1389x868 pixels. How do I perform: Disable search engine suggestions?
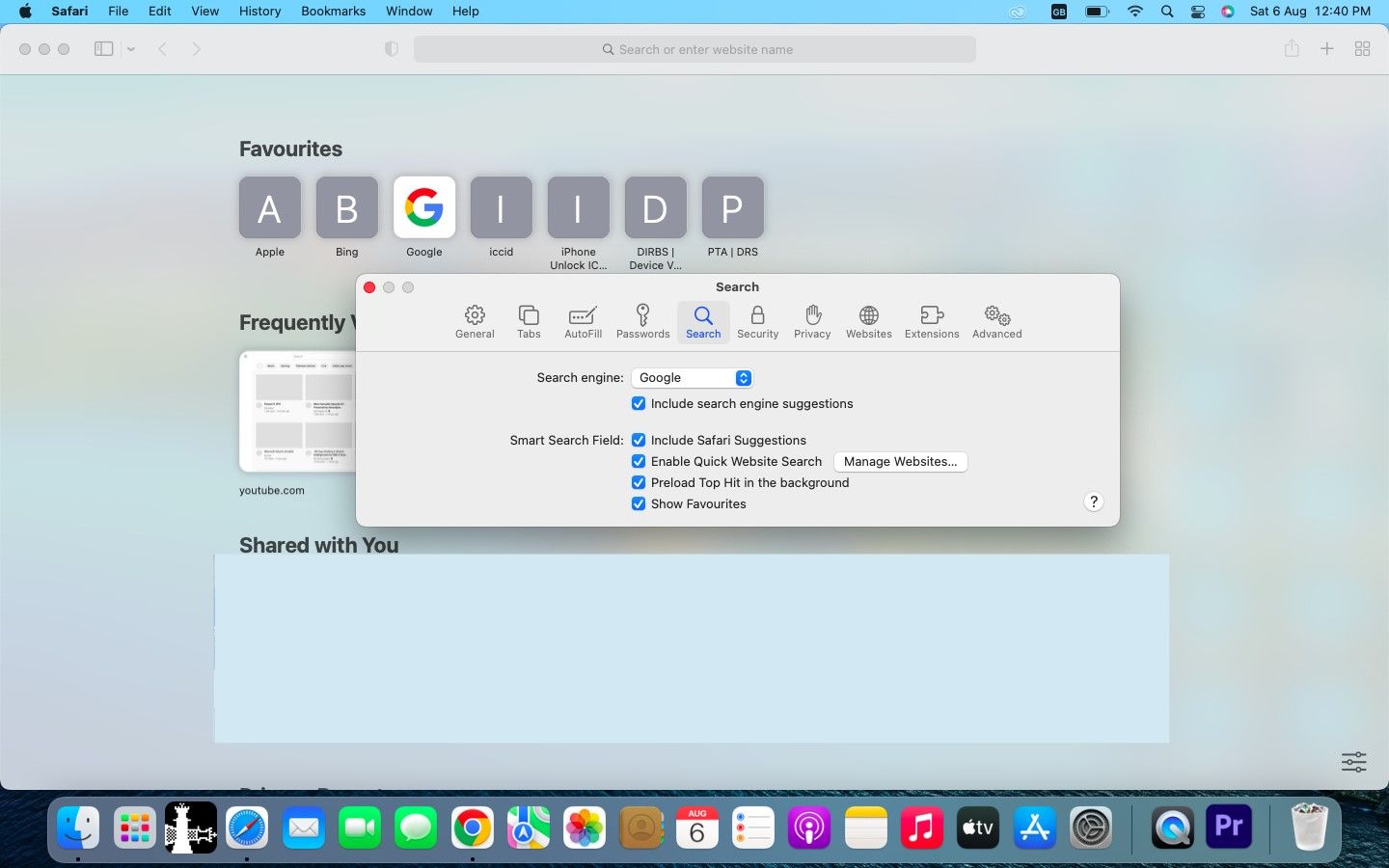click(639, 403)
